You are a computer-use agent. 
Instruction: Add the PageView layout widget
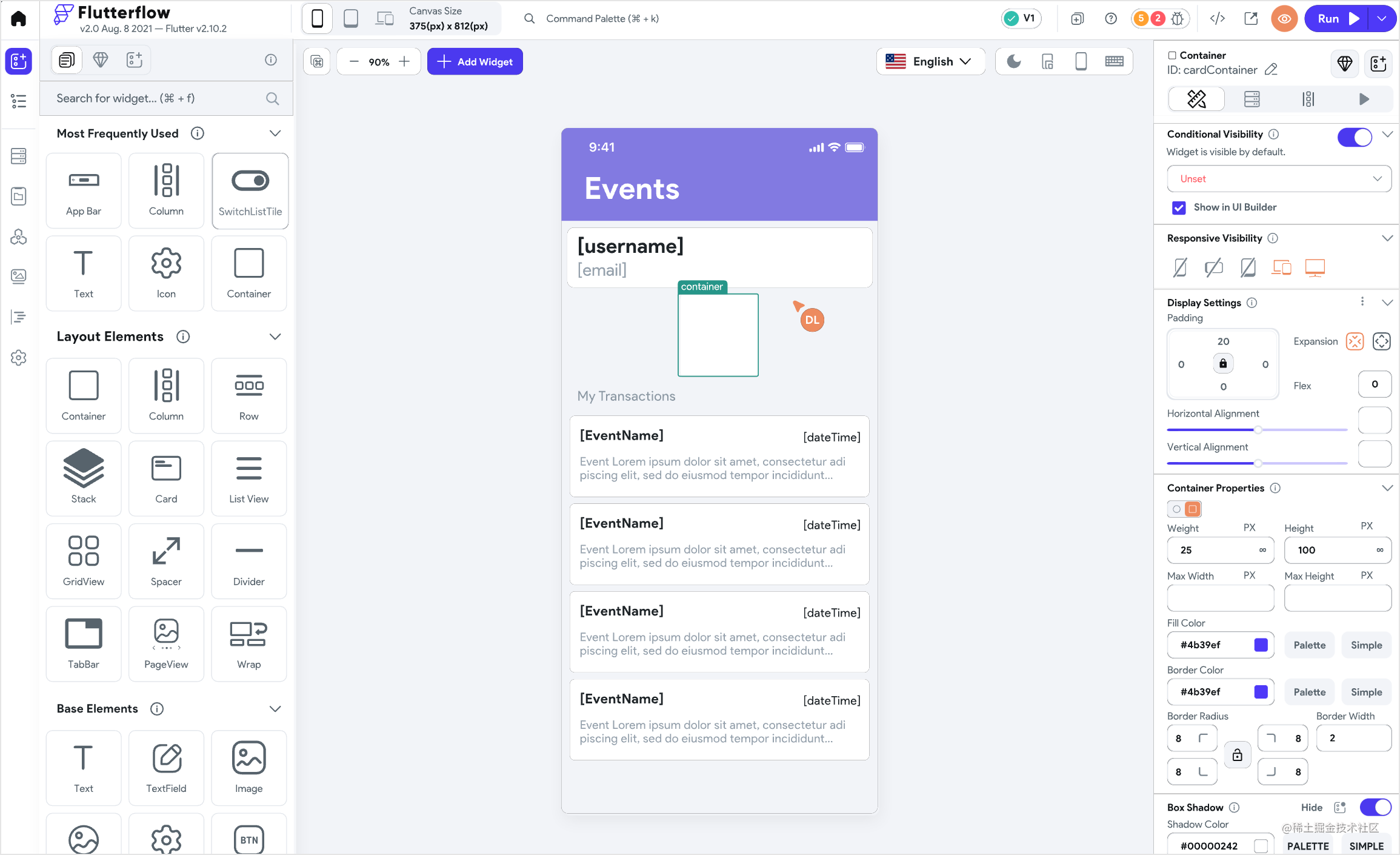[x=166, y=643]
